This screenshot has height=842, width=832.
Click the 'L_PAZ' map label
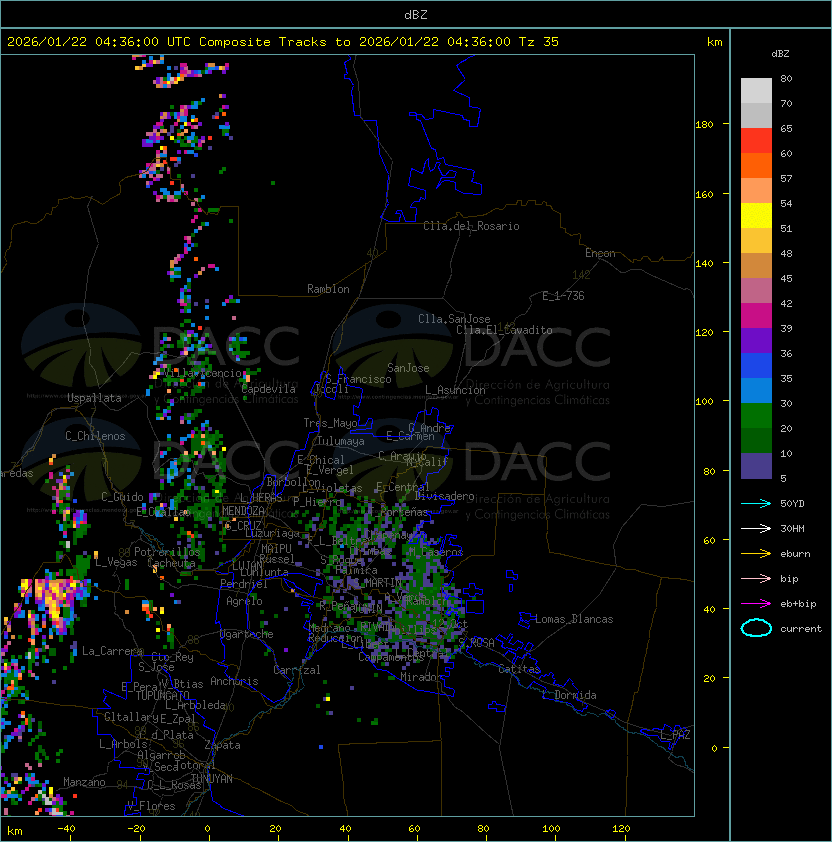click(x=675, y=735)
